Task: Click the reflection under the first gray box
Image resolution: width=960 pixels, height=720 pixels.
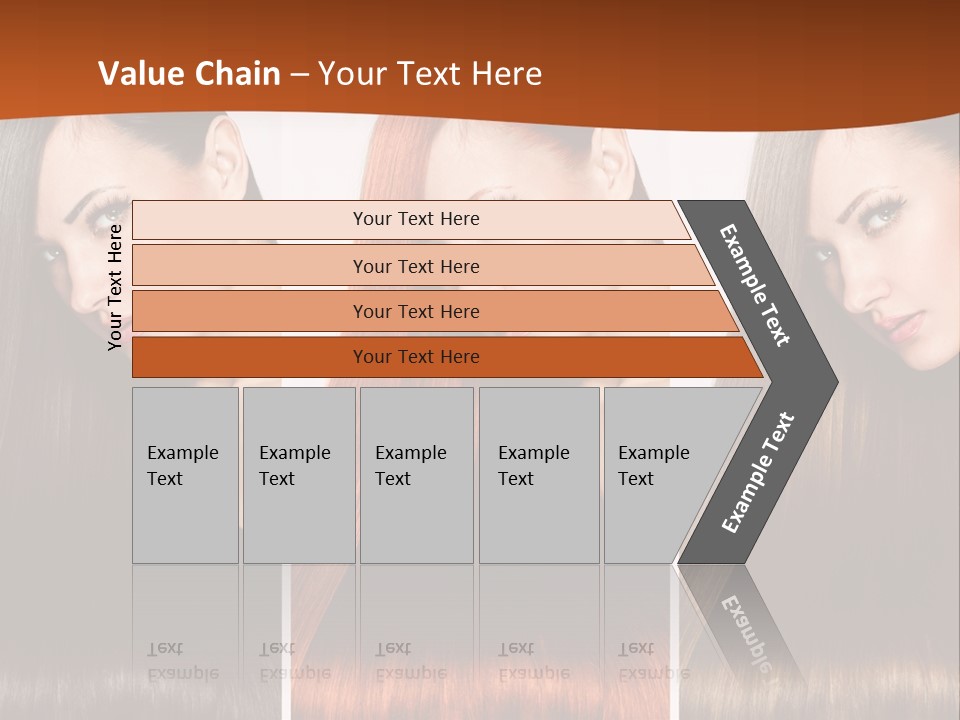Action: pos(185,624)
